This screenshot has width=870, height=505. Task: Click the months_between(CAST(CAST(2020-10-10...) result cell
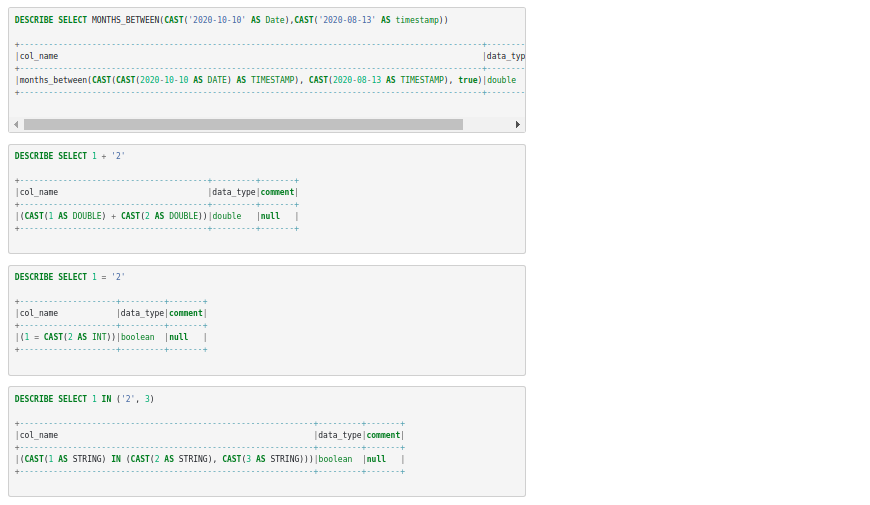click(251, 80)
